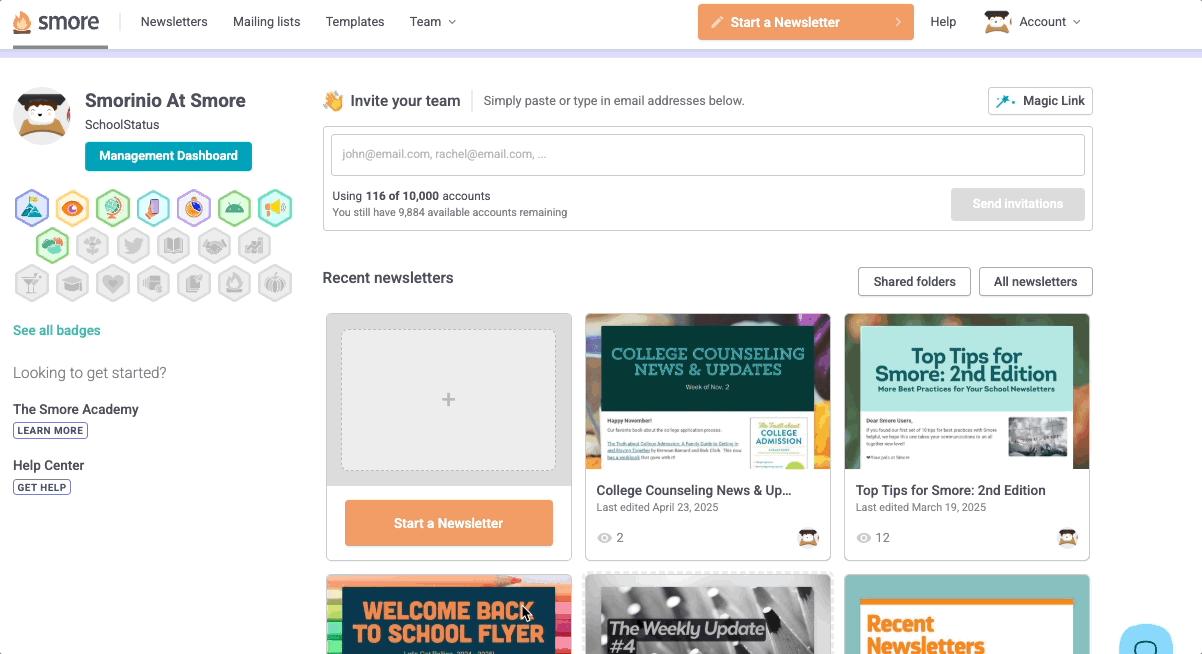Click 'College Counseling News & Up…' title
1202x654 pixels.
(694, 490)
